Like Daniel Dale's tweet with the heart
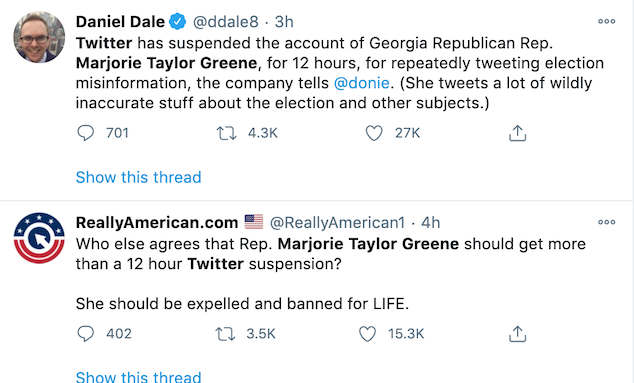 coord(374,133)
